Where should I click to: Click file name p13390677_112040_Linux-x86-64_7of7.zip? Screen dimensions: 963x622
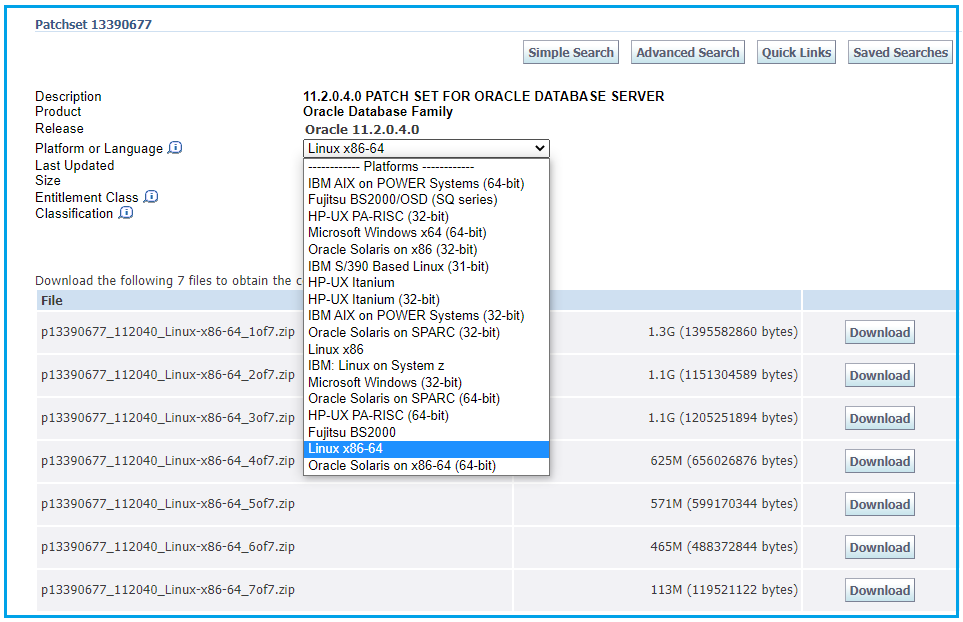[168, 590]
